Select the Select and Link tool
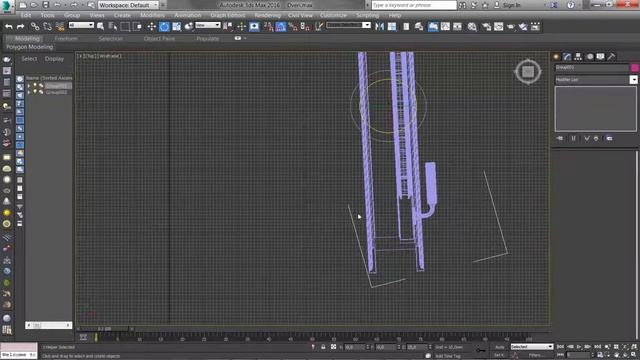This screenshot has width=640, height=360. point(35,27)
